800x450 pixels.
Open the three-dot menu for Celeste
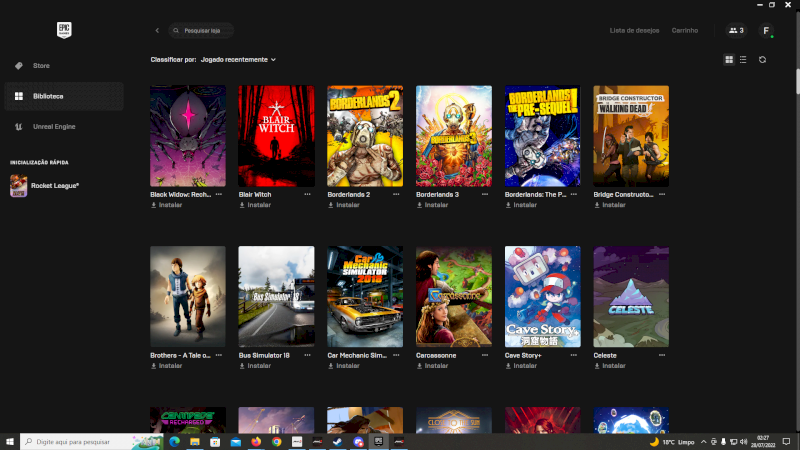pyautogui.click(x=662, y=354)
